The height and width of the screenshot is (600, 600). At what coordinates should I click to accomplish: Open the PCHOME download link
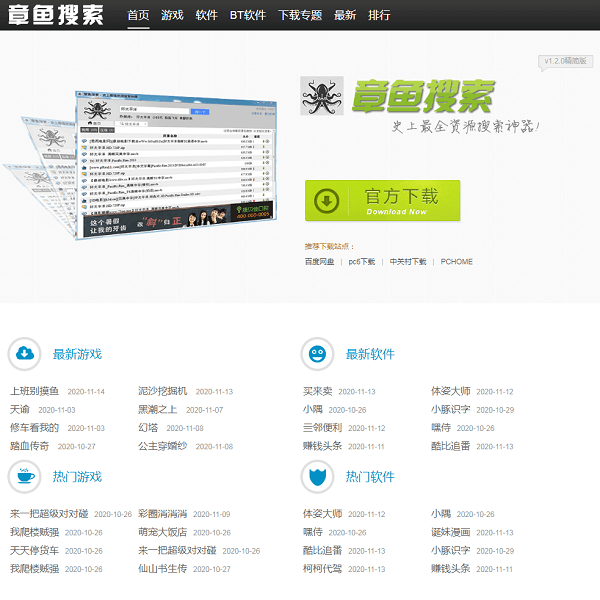(457, 262)
